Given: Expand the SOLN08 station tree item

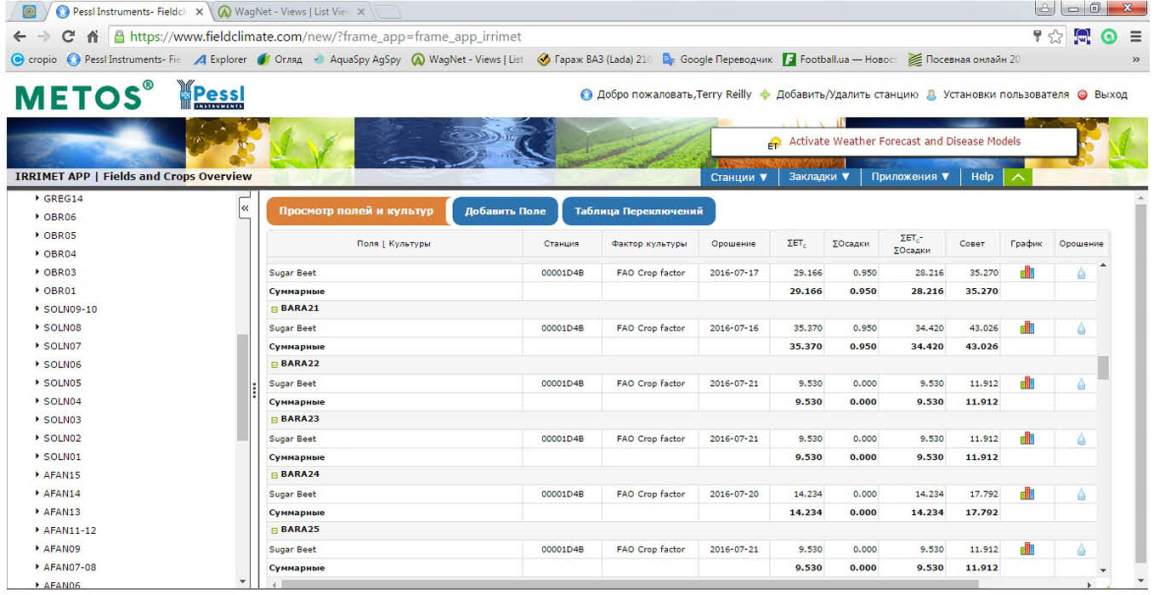Looking at the screenshot, I should pos(38,328).
